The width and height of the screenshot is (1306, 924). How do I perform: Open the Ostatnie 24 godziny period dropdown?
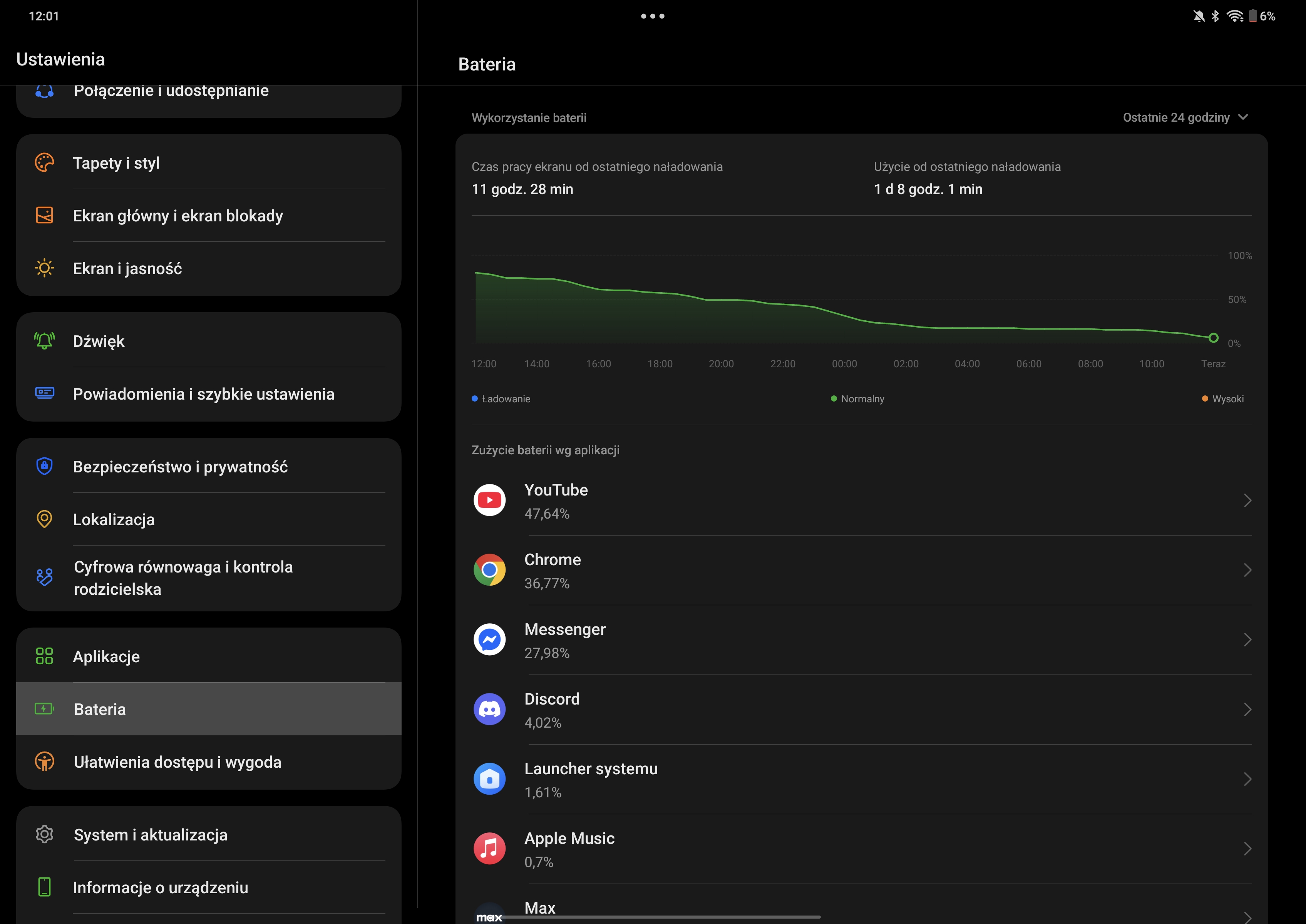[1185, 117]
